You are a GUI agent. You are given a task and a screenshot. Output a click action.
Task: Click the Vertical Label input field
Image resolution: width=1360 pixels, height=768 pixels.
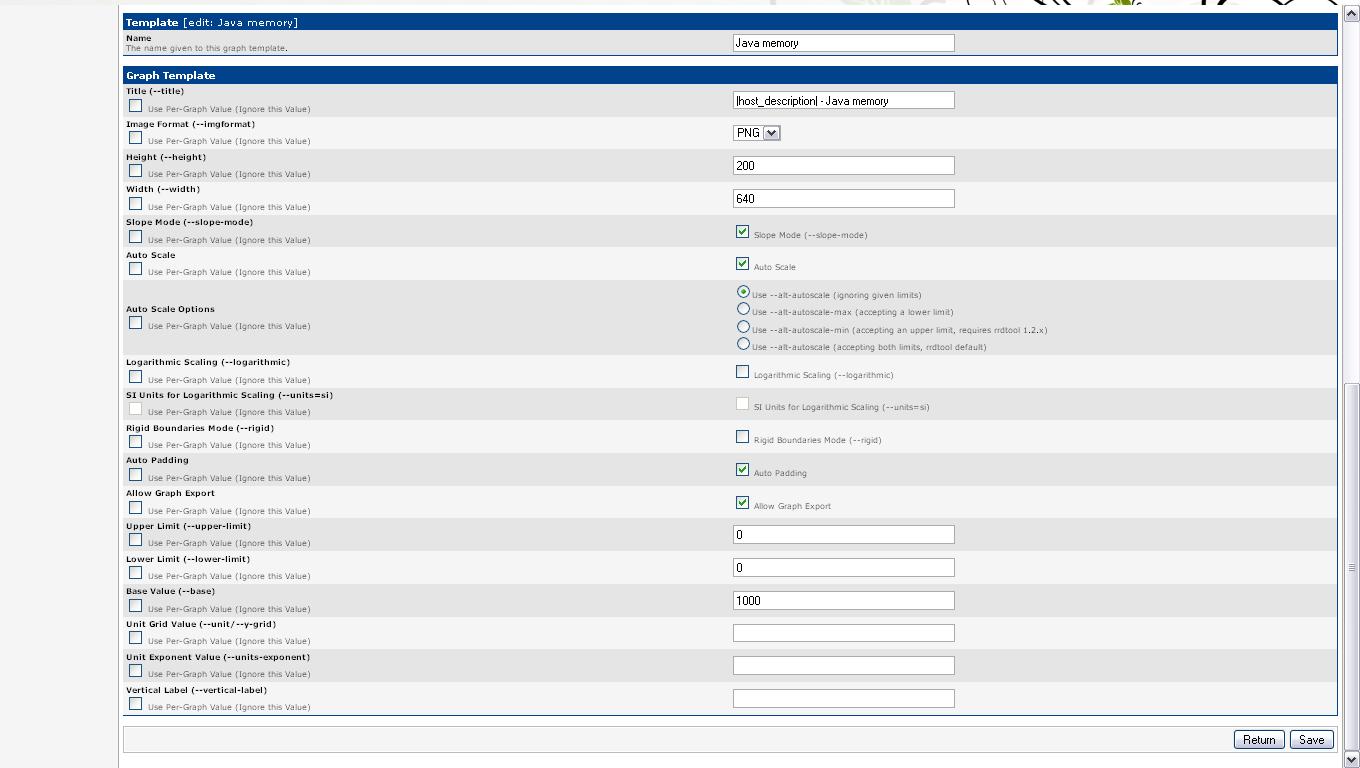point(844,698)
